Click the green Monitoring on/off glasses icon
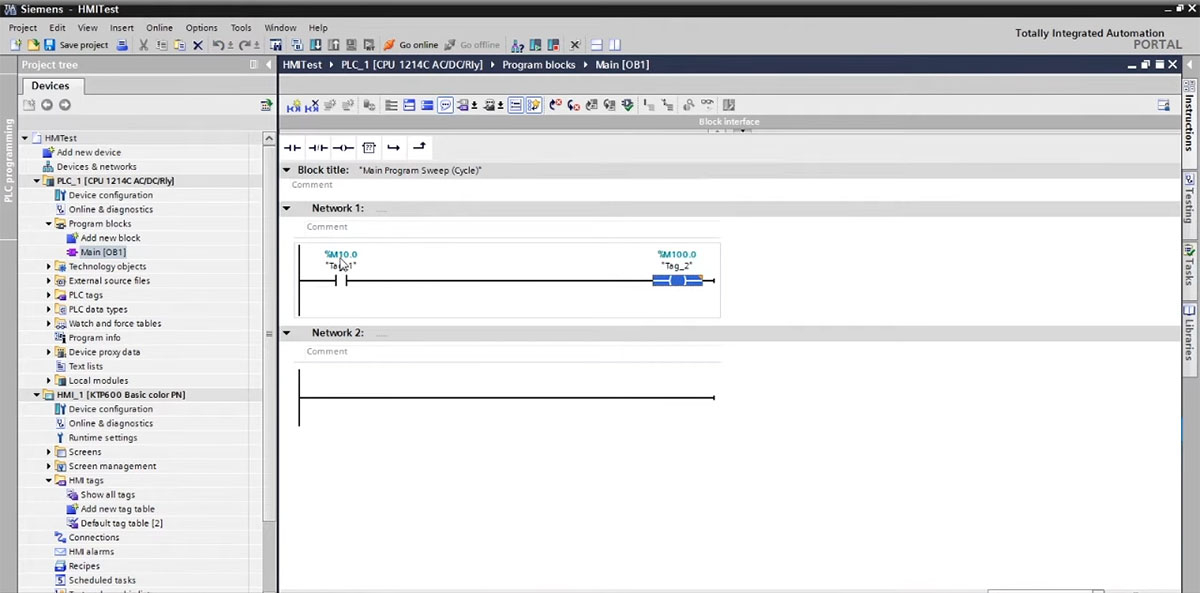The image size is (1200, 593). (x=707, y=105)
